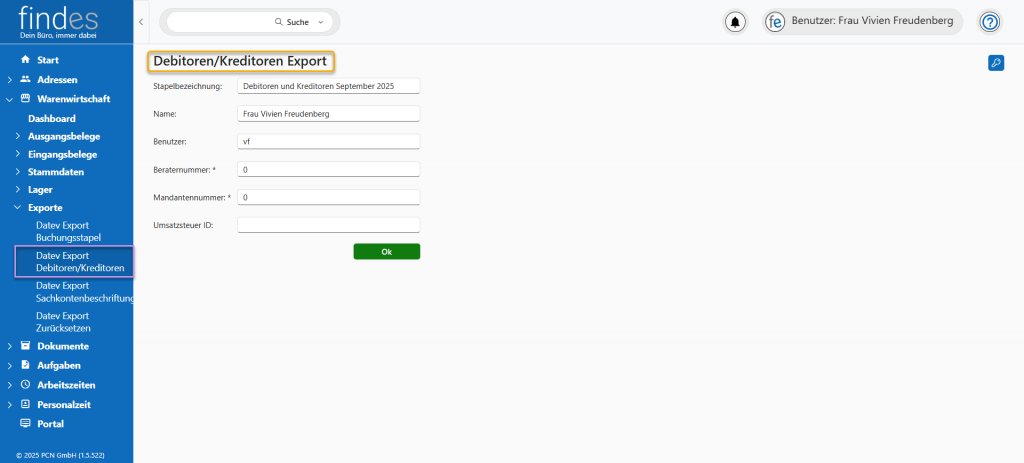Click the Start home icon
The image size is (1024, 463).
click(x=26, y=60)
